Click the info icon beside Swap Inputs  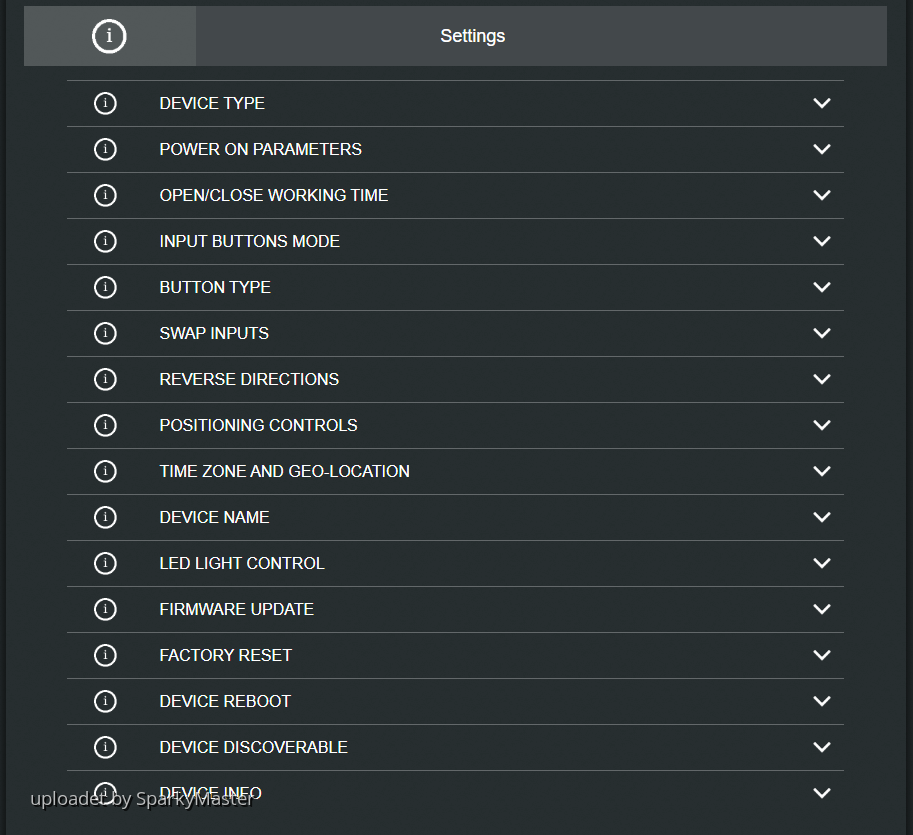[x=105, y=333]
